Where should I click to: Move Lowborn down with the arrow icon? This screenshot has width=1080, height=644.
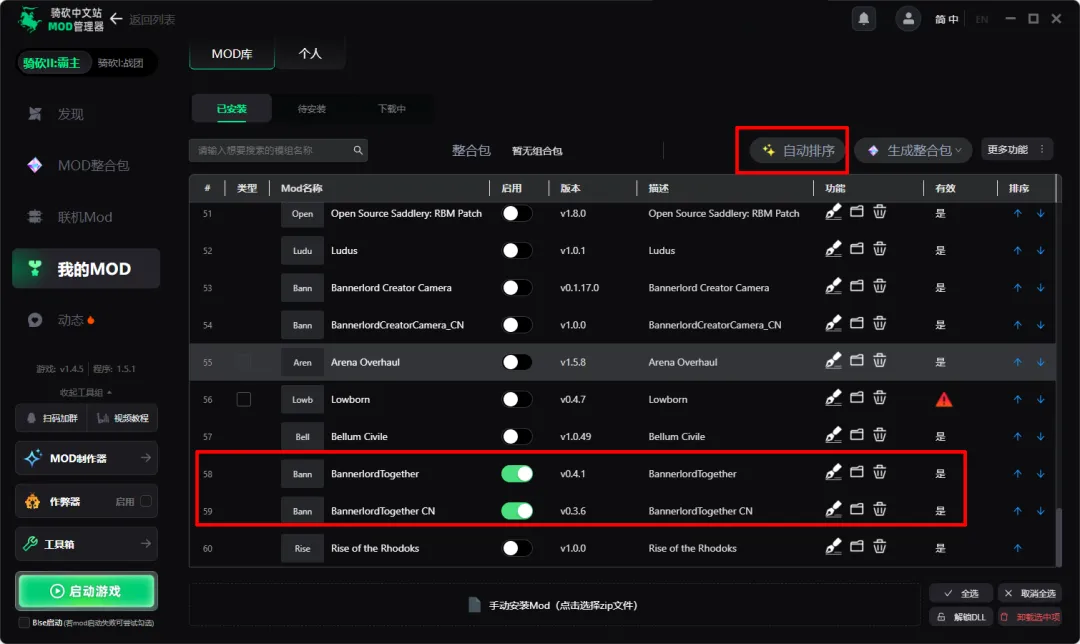pyautogui.click(x=1041, y=399)
